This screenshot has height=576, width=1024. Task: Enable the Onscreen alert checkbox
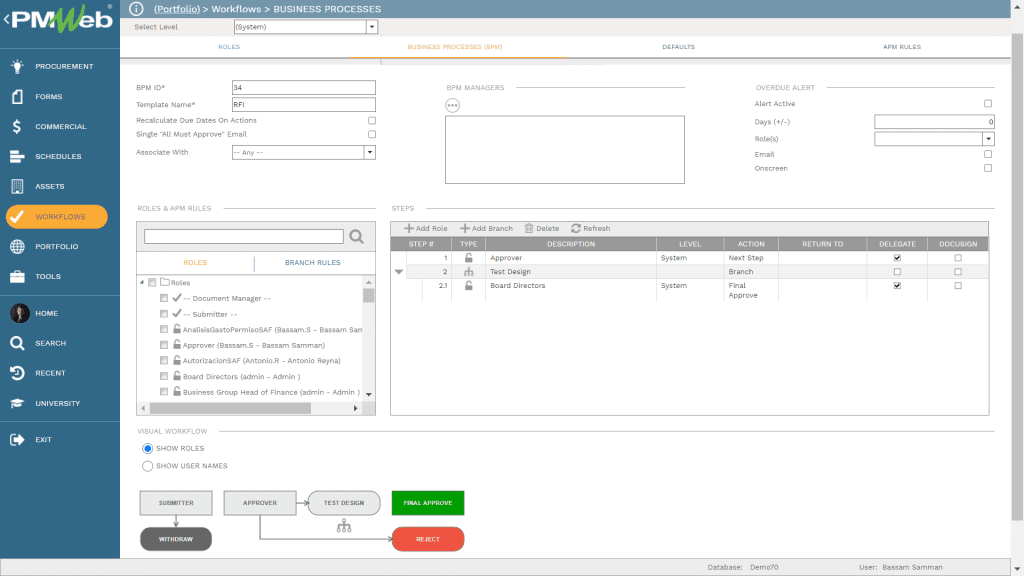[987, 168]
